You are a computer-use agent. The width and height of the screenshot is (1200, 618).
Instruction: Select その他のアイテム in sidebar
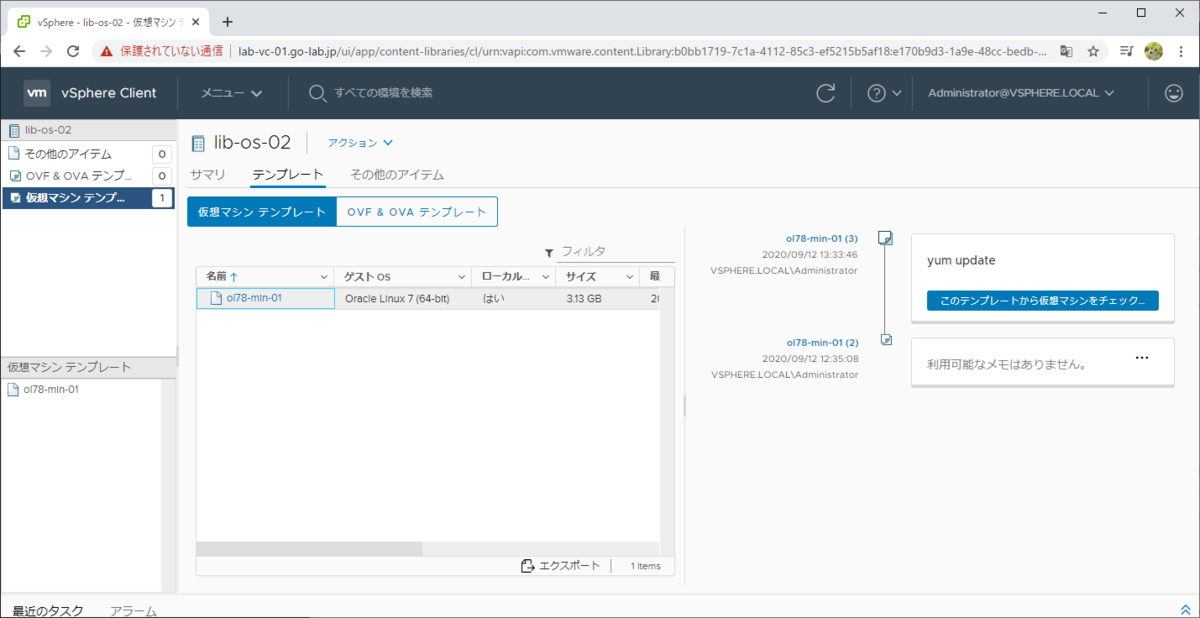pyautogui.click(x=88, y=154)
